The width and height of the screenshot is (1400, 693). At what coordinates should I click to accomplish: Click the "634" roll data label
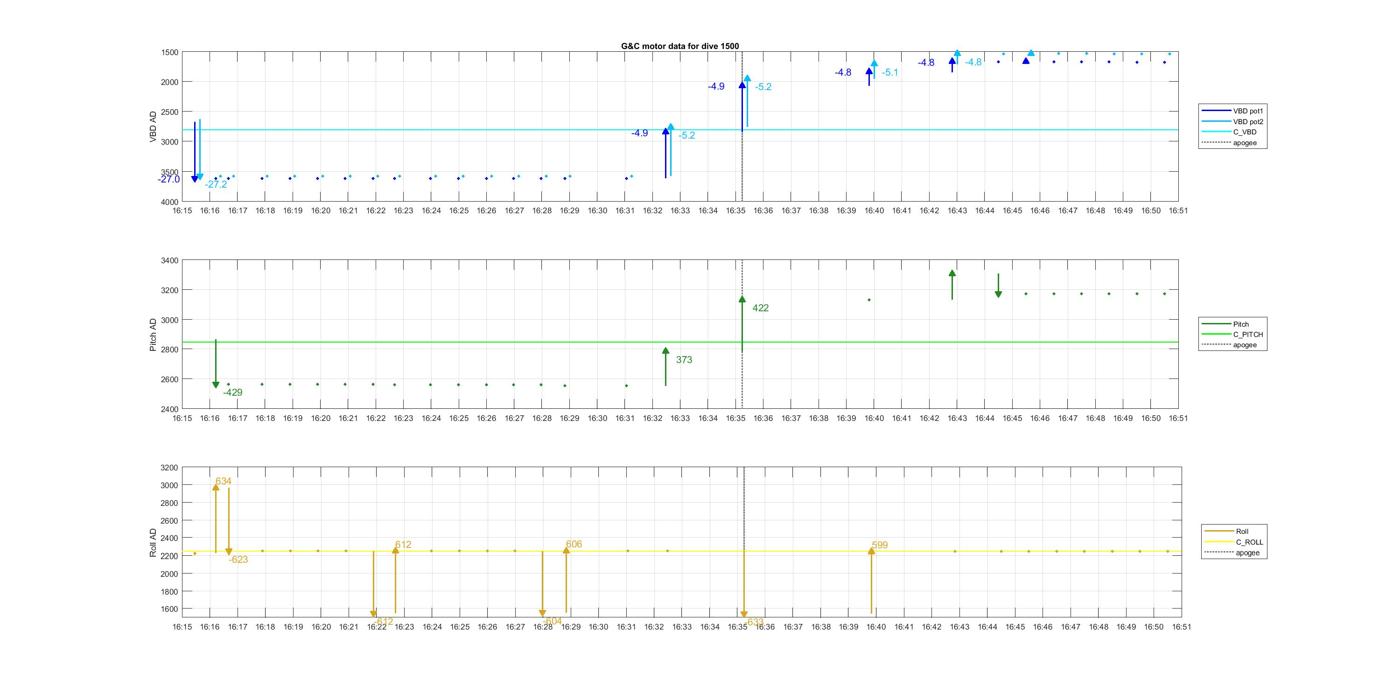point(223,481)
